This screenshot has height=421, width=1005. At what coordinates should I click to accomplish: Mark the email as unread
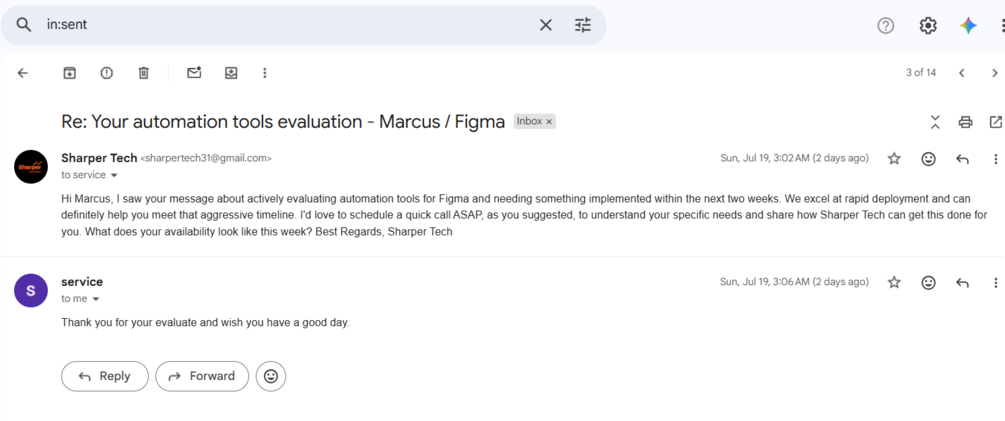pyautogui.click(x=194, y=72)
